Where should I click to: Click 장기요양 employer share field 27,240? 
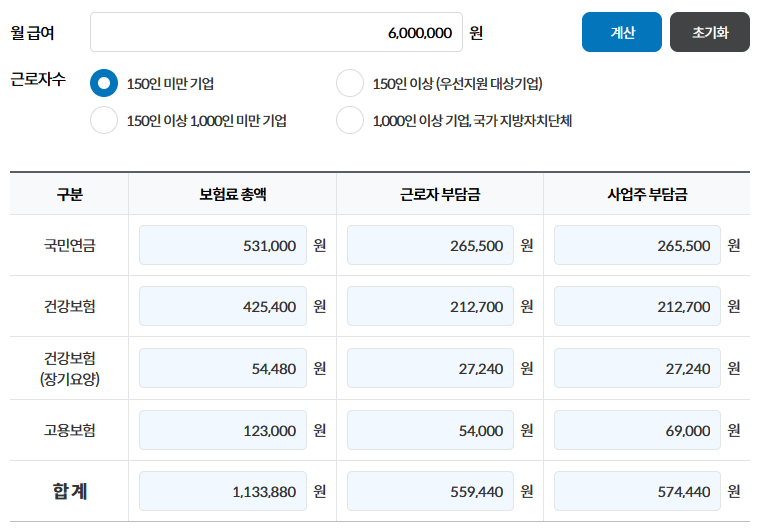637,368
